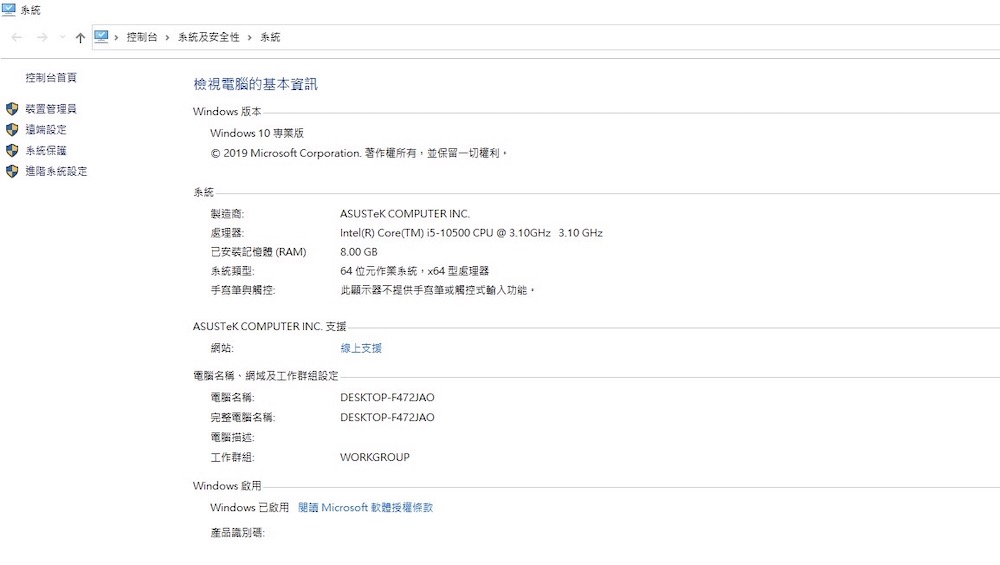This screenshot has width=1000, height=565.
Task: Open 控制台首頁 in the sidebar
Action: (51, 78)
